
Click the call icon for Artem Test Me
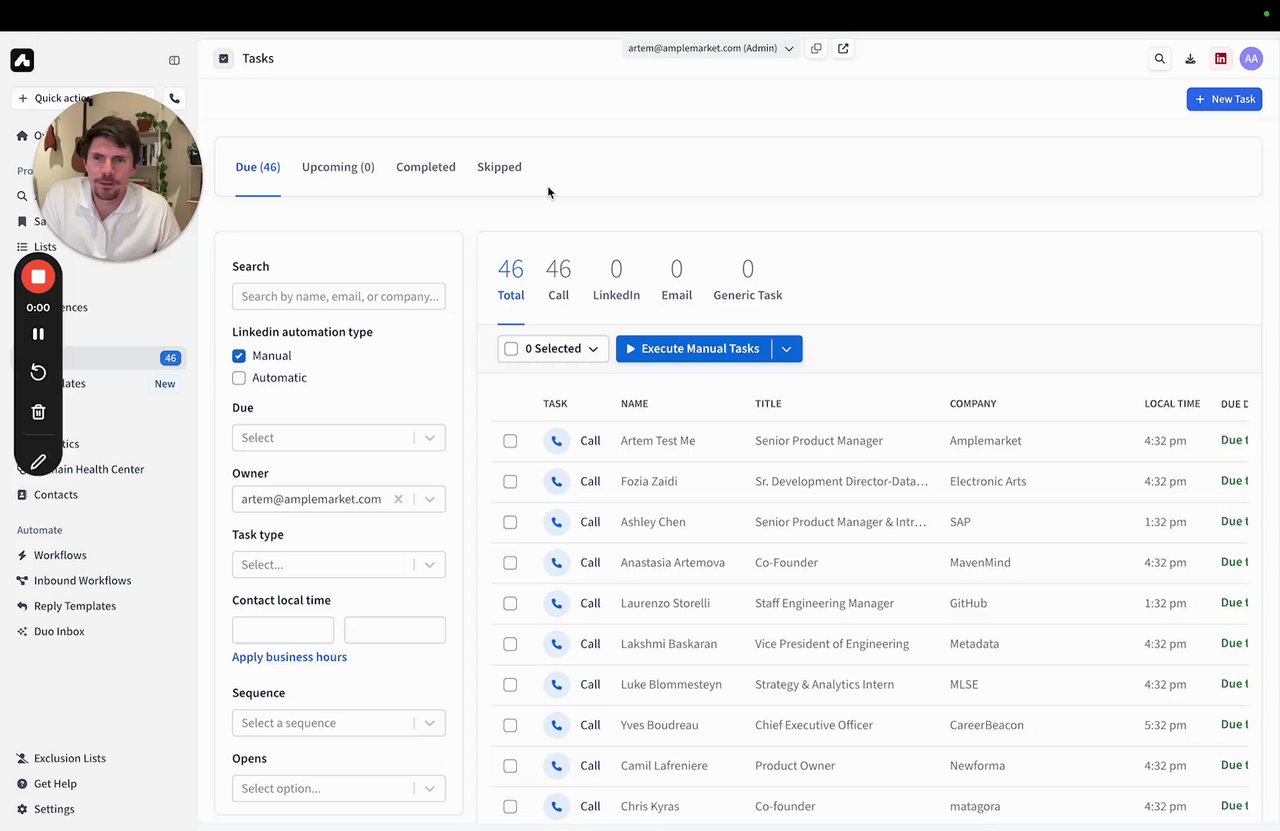pyautogui.click(x=556, y=441)
